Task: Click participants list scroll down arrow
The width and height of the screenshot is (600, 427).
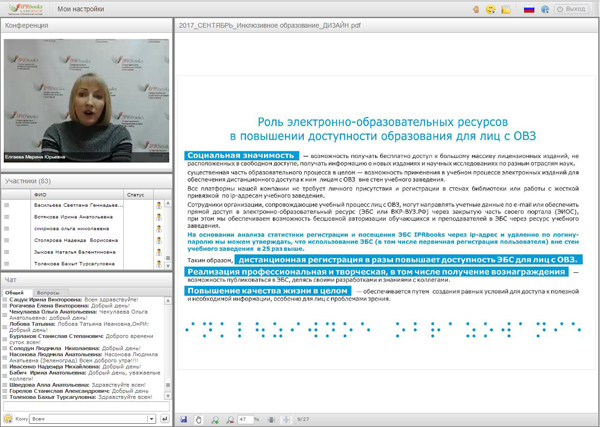Action: 168,265
